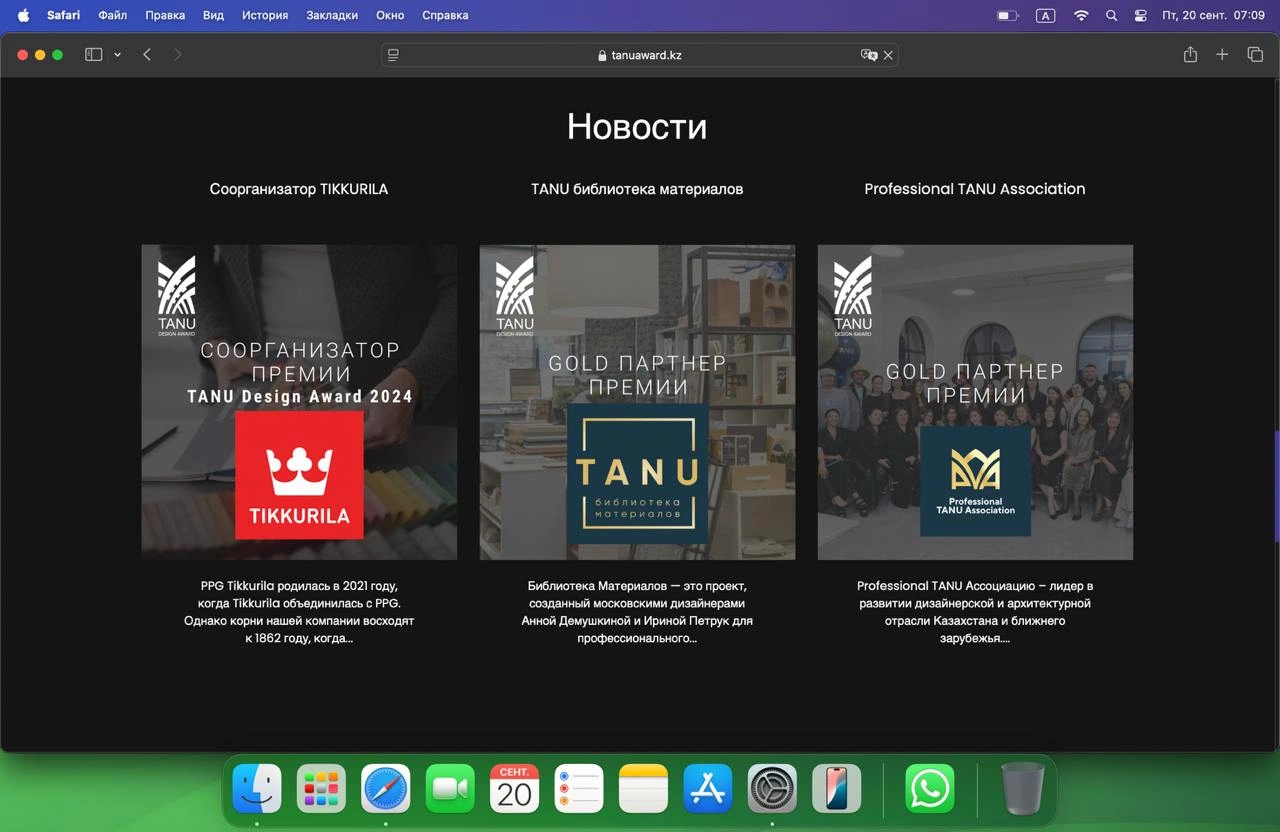
Task: Click the red TIKKURILA news image
Action: 299,402
